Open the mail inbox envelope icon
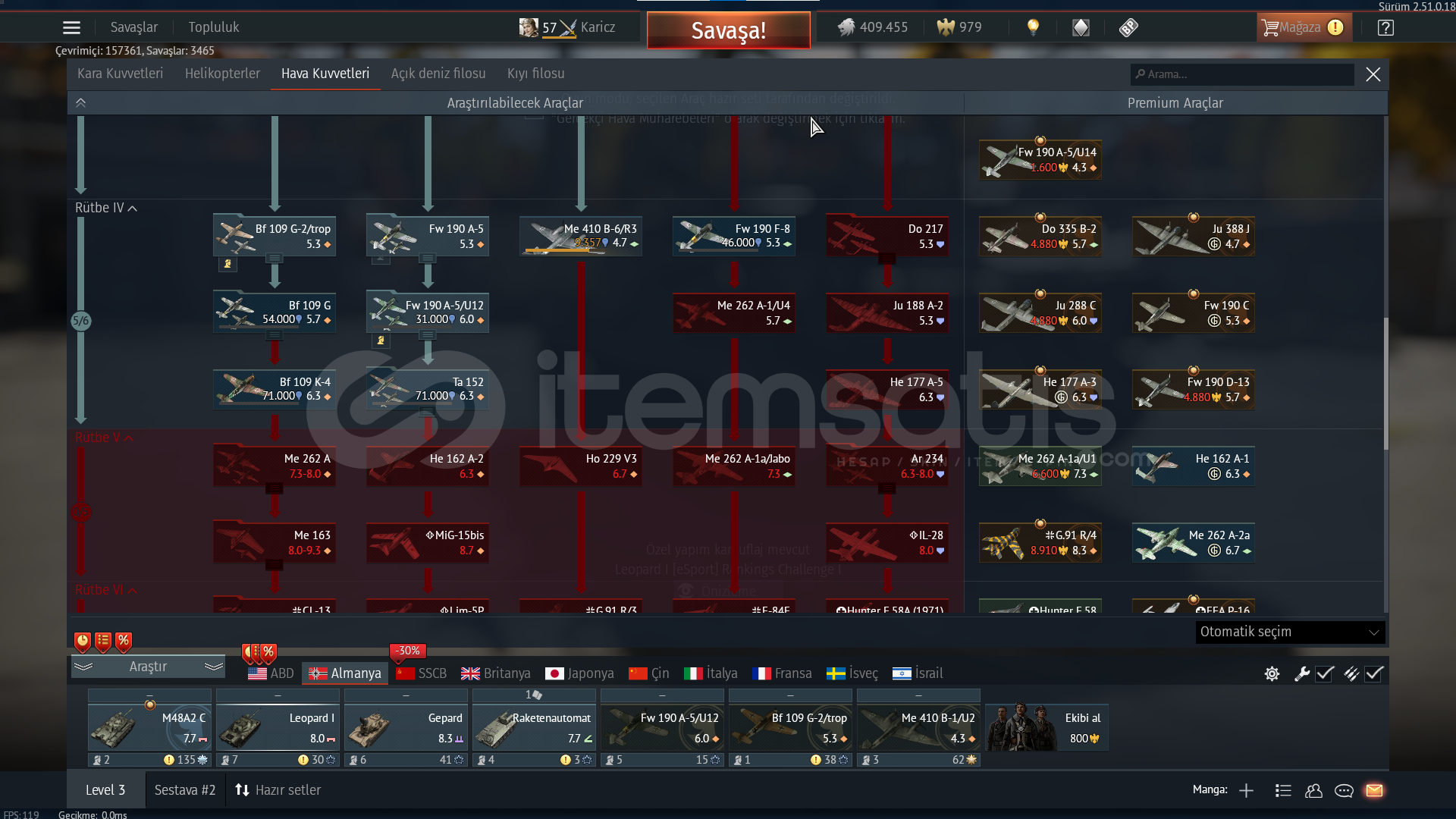This screenshot has width=1456, height=819. pyautogui.click(x=1374, y=790)
